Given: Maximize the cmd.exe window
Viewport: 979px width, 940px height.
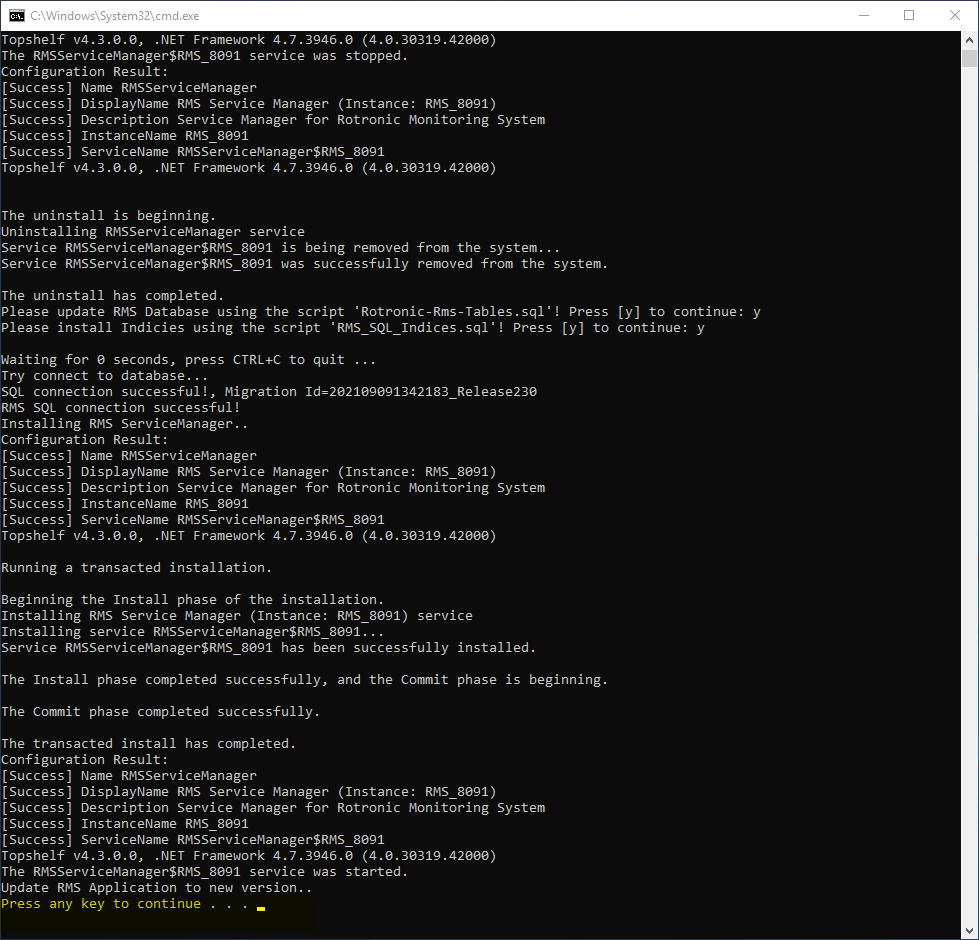Looking at the screenshot, I should 909,16.
